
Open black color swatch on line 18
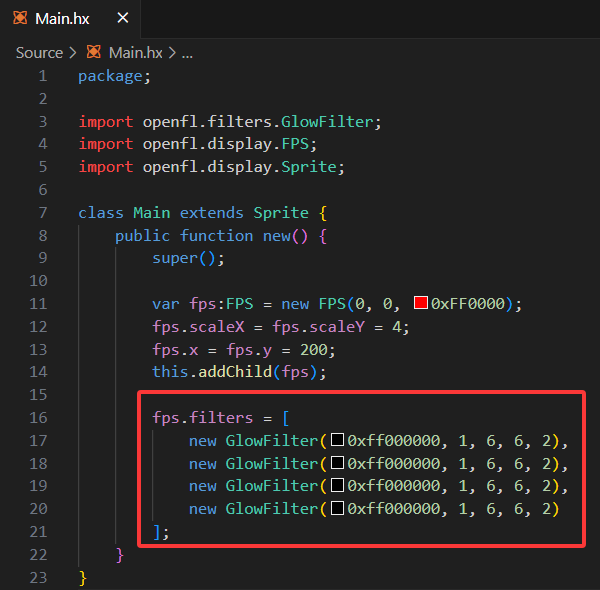coord(337,462)
